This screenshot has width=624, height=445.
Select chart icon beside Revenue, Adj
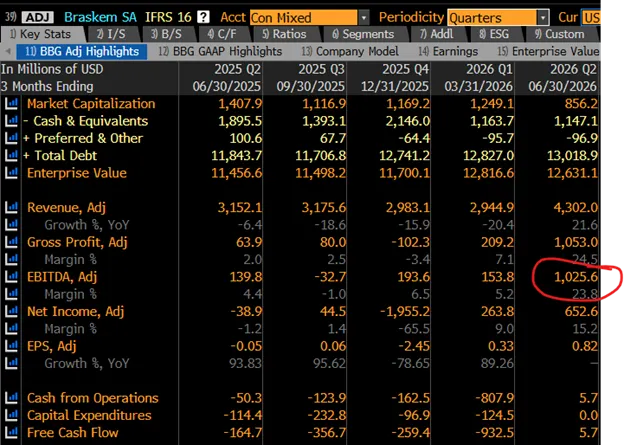[x=11, y=208]
